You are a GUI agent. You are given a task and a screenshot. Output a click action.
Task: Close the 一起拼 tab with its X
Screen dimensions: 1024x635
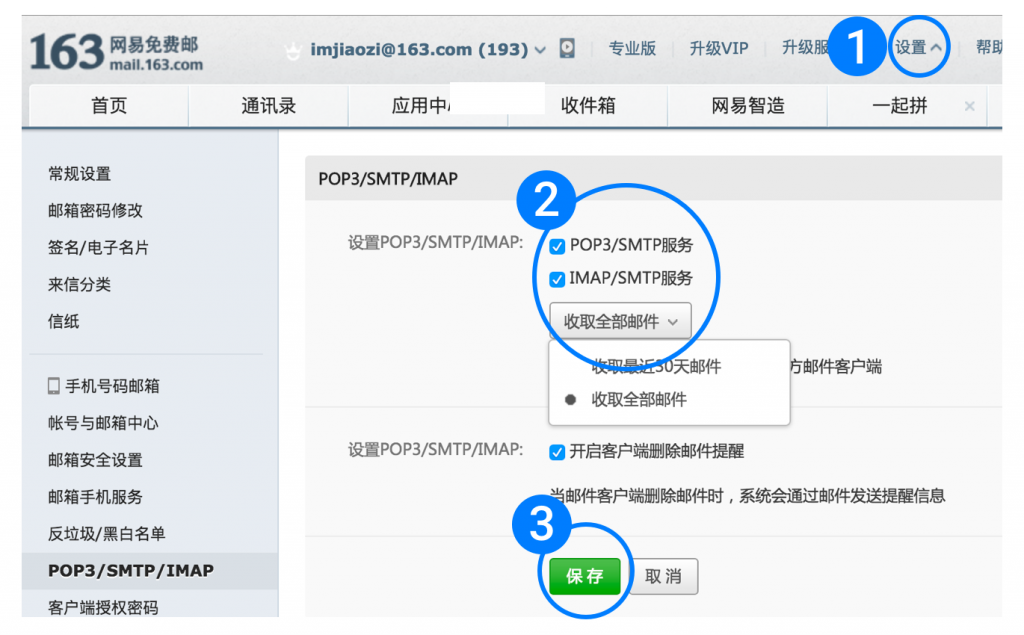[969, 106]
